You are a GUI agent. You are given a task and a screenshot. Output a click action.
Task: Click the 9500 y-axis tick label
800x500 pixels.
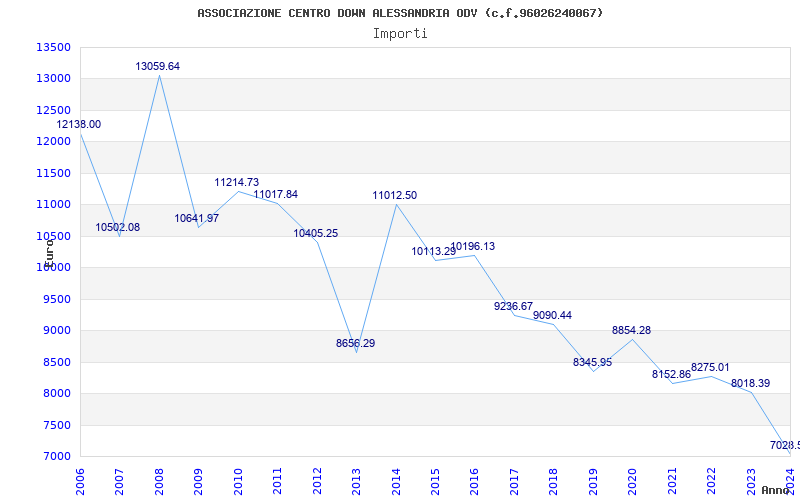(56, 299)
